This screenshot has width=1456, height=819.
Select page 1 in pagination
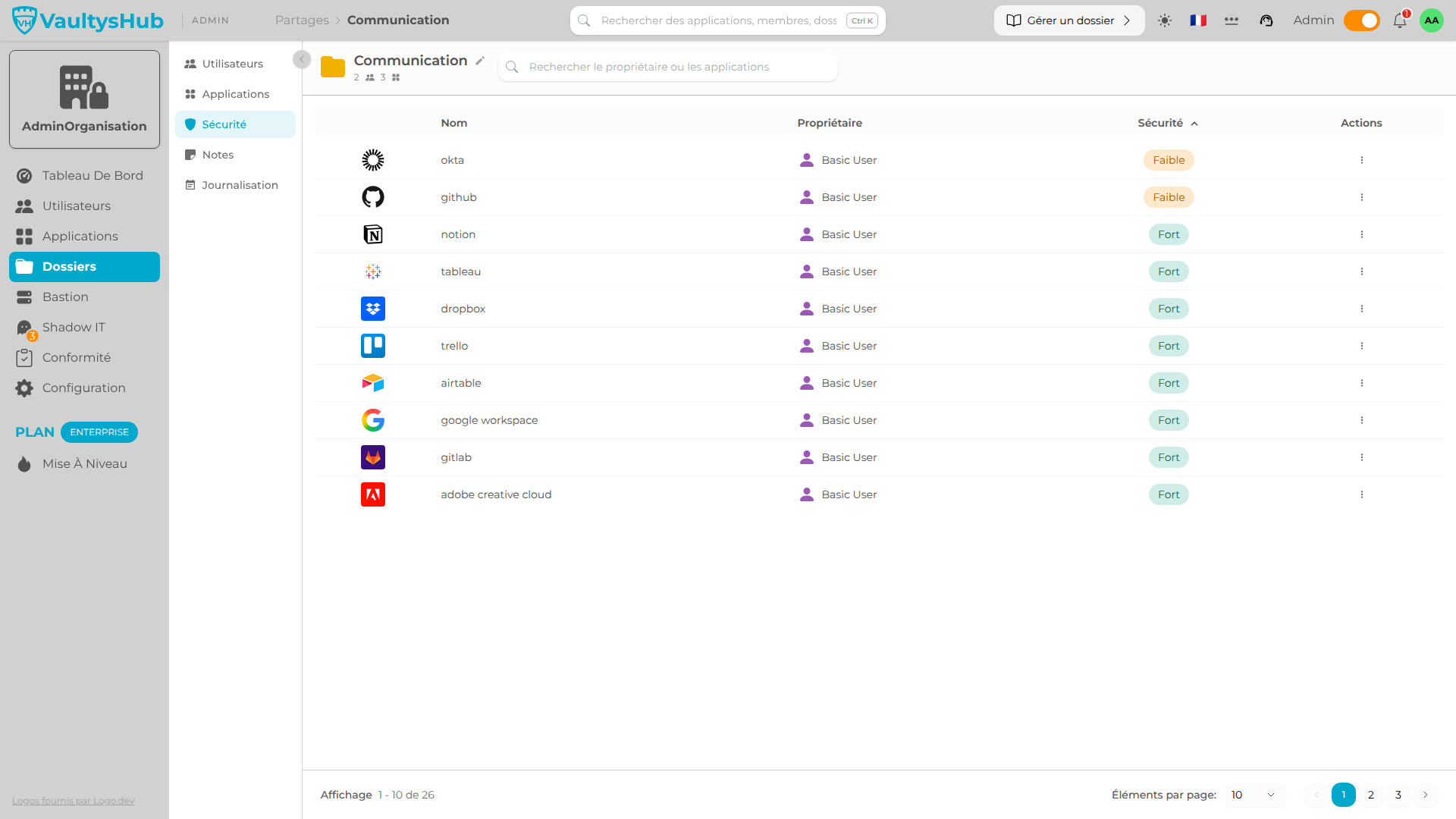[x=1344, y=795]
